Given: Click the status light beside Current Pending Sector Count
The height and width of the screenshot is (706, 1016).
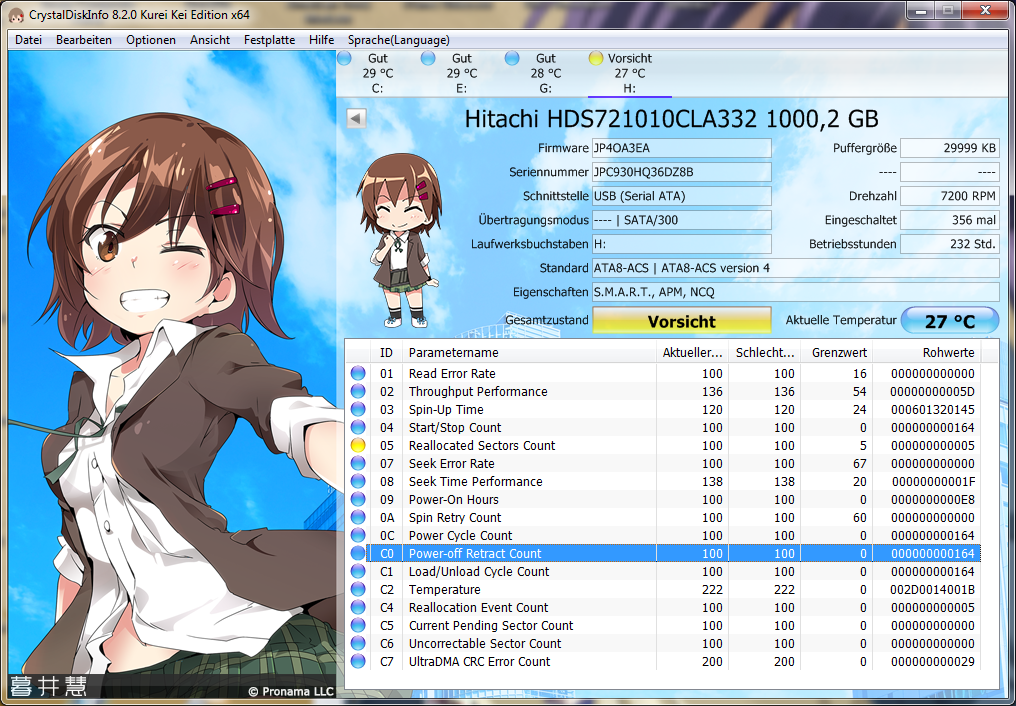Looking at the screenshot, I should pyautogui.click(x=357, y=625).
